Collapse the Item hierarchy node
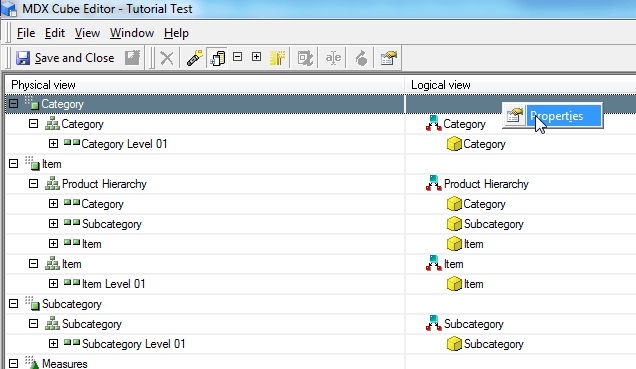636x369 pixels. tap(33, 264)
